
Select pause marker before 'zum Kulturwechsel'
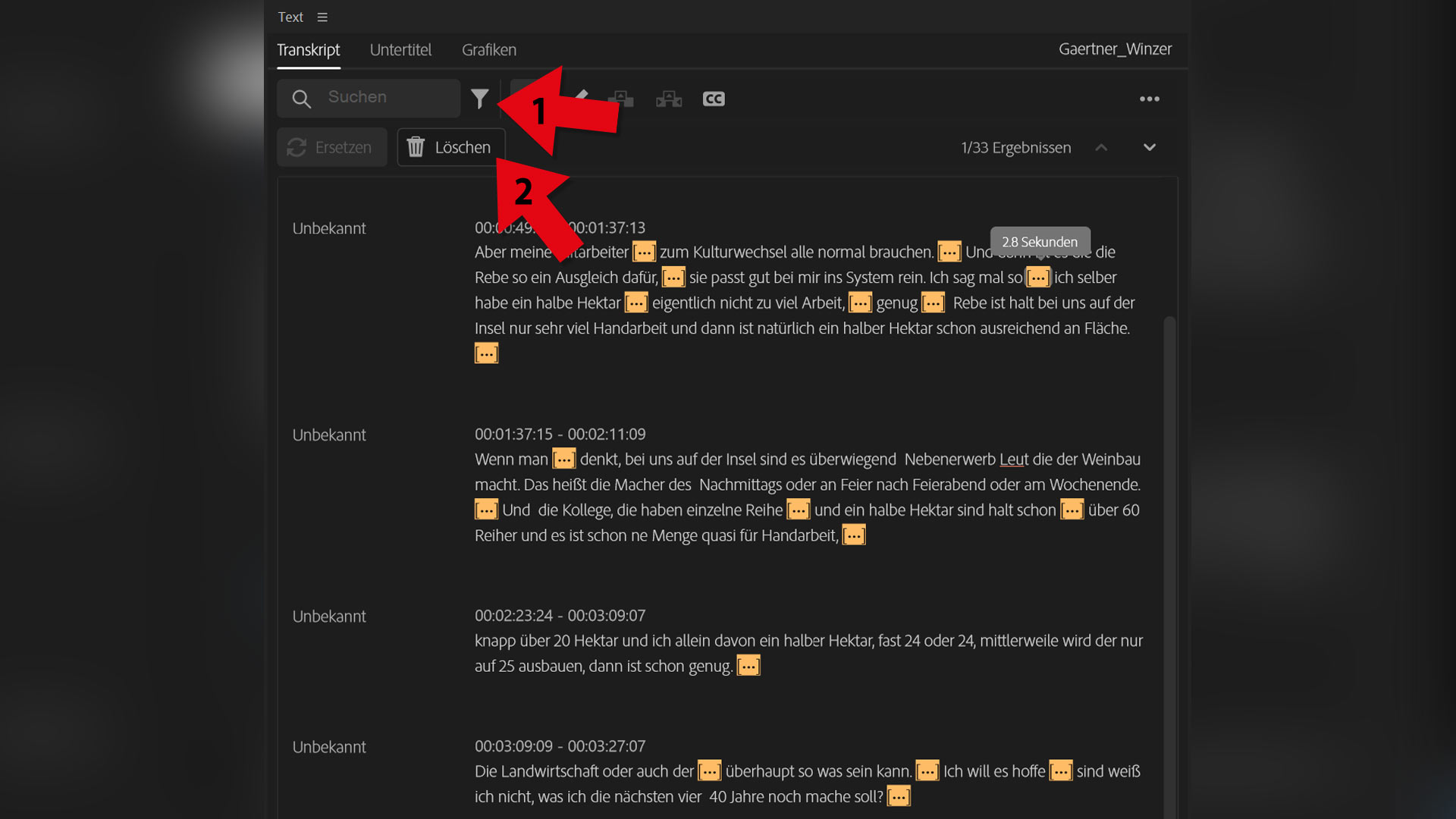click(x=644, y=252)
